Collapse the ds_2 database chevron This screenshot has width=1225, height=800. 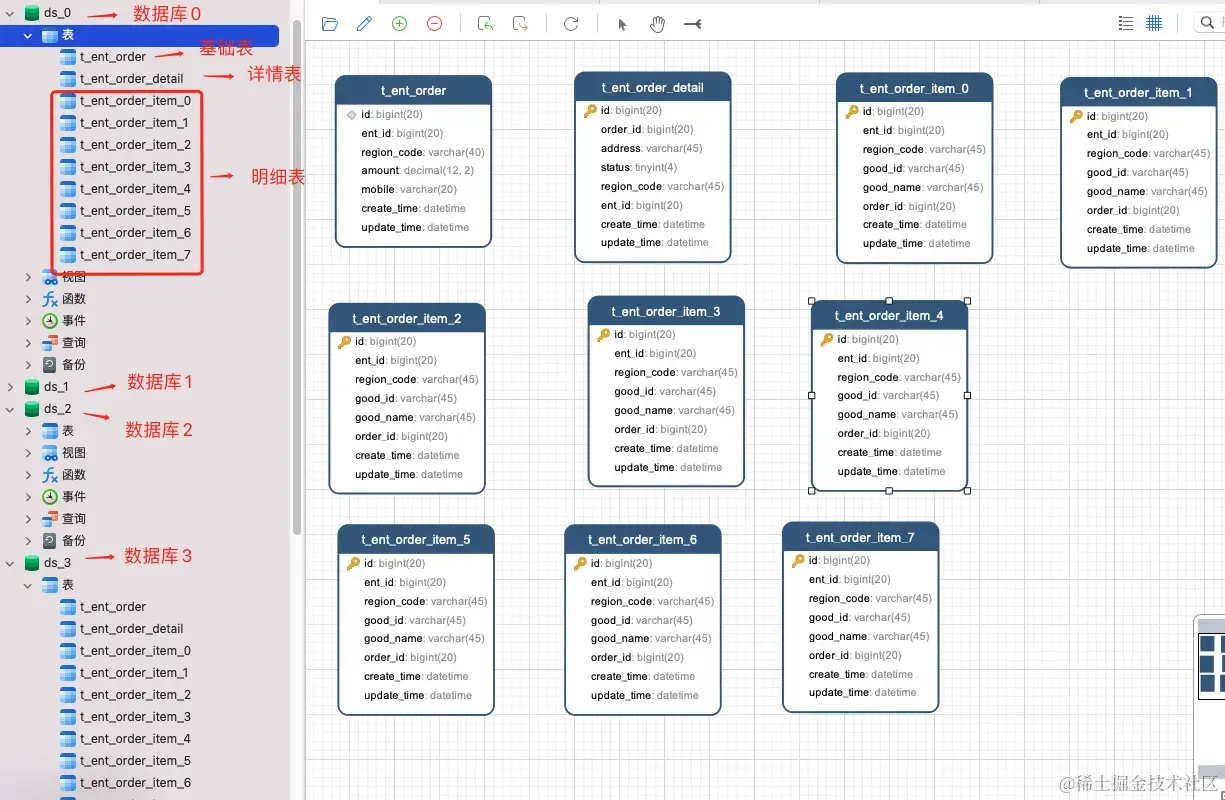tap(11, 409)
